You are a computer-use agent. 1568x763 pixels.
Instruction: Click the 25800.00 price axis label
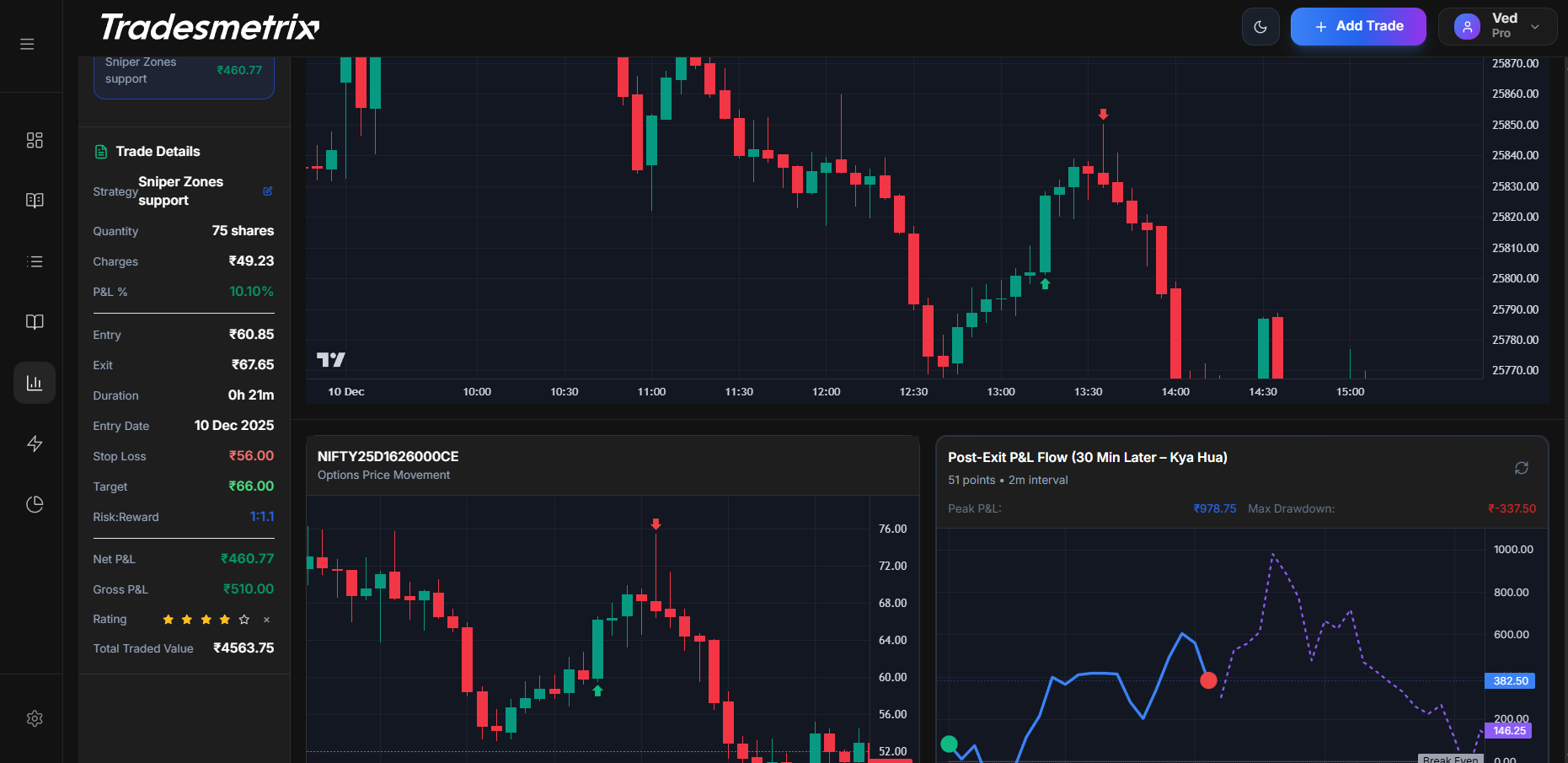1515,278
